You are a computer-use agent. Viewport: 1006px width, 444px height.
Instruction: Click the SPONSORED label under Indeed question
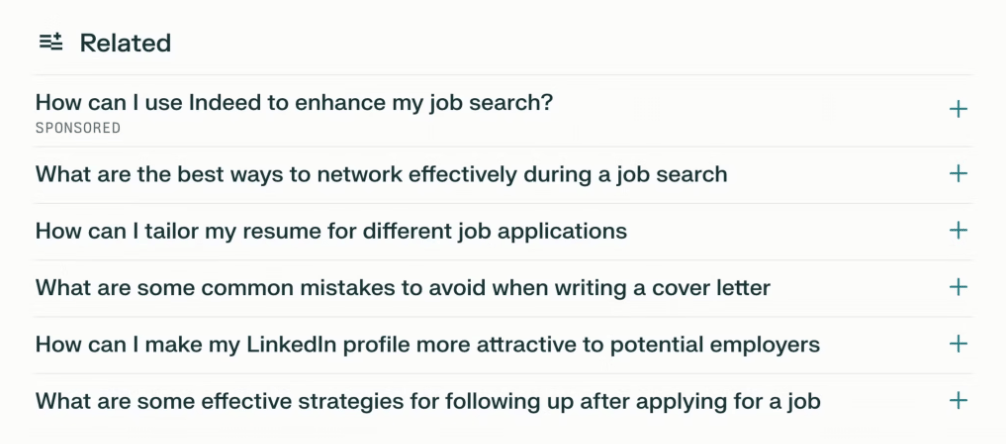point(78,128)
